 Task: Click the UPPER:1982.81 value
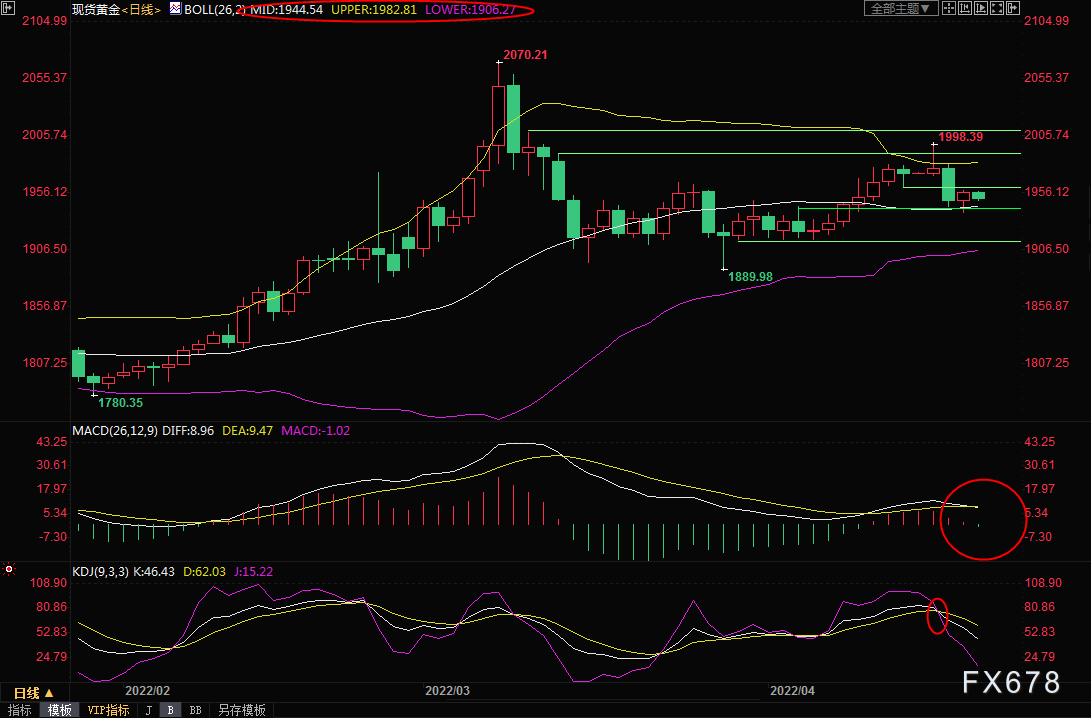374,10
